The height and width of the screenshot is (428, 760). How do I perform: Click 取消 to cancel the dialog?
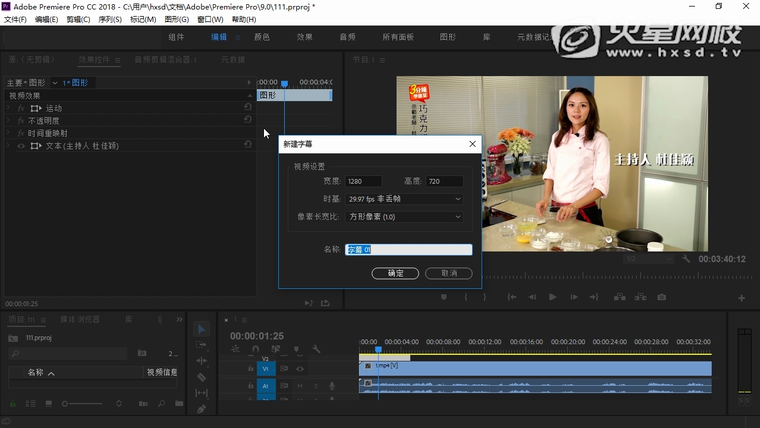[x=448, y=273]
